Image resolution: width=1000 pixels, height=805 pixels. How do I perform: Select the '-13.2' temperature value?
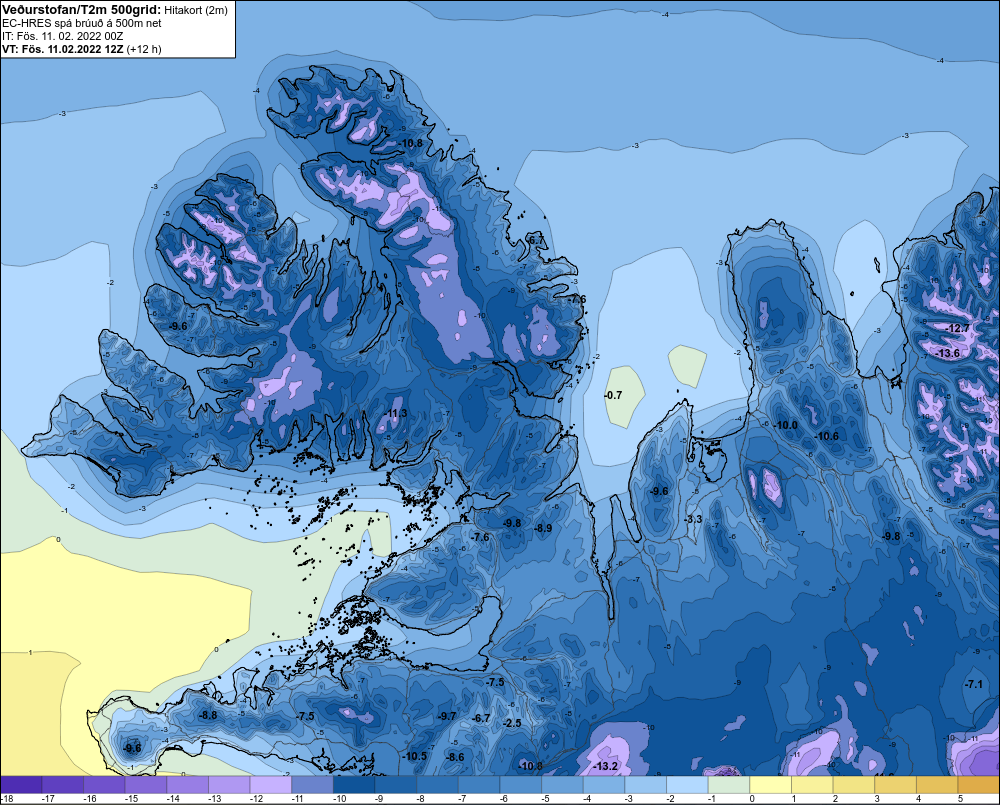point(605,766)
